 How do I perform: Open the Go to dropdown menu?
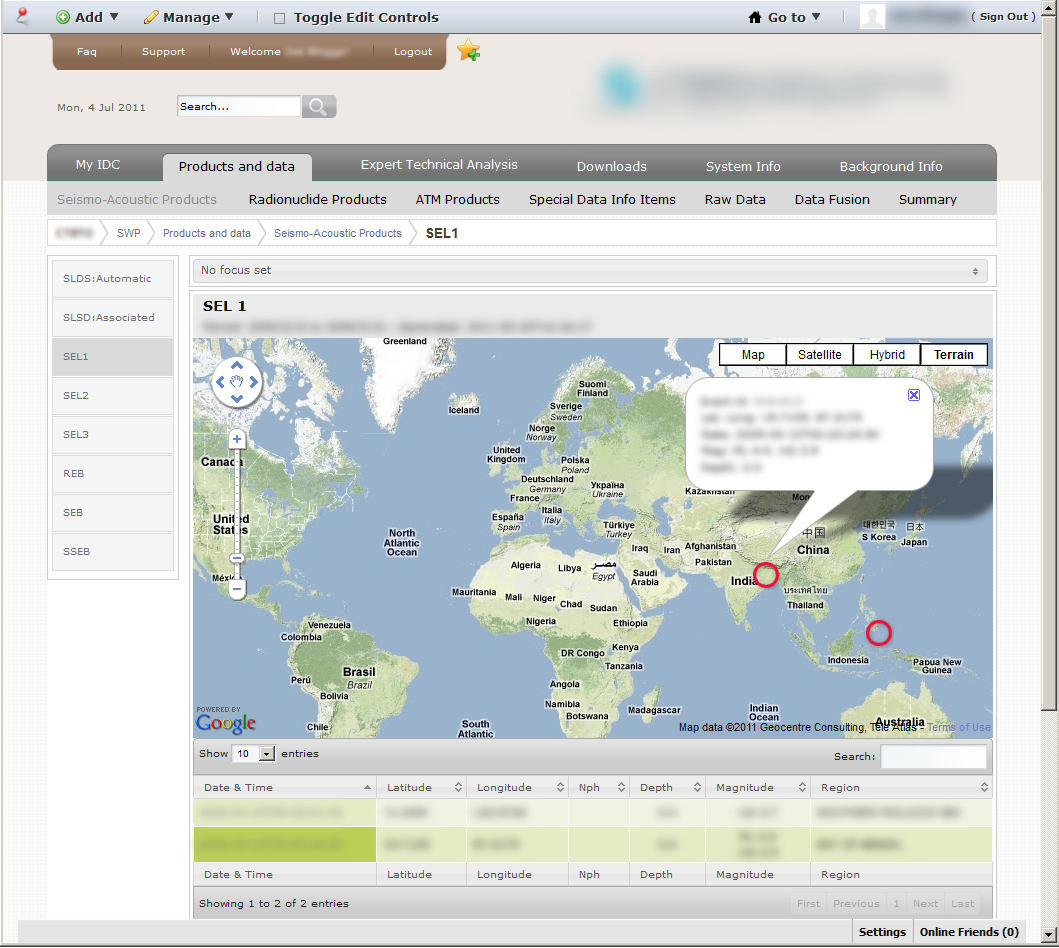(x=785, y=18)
